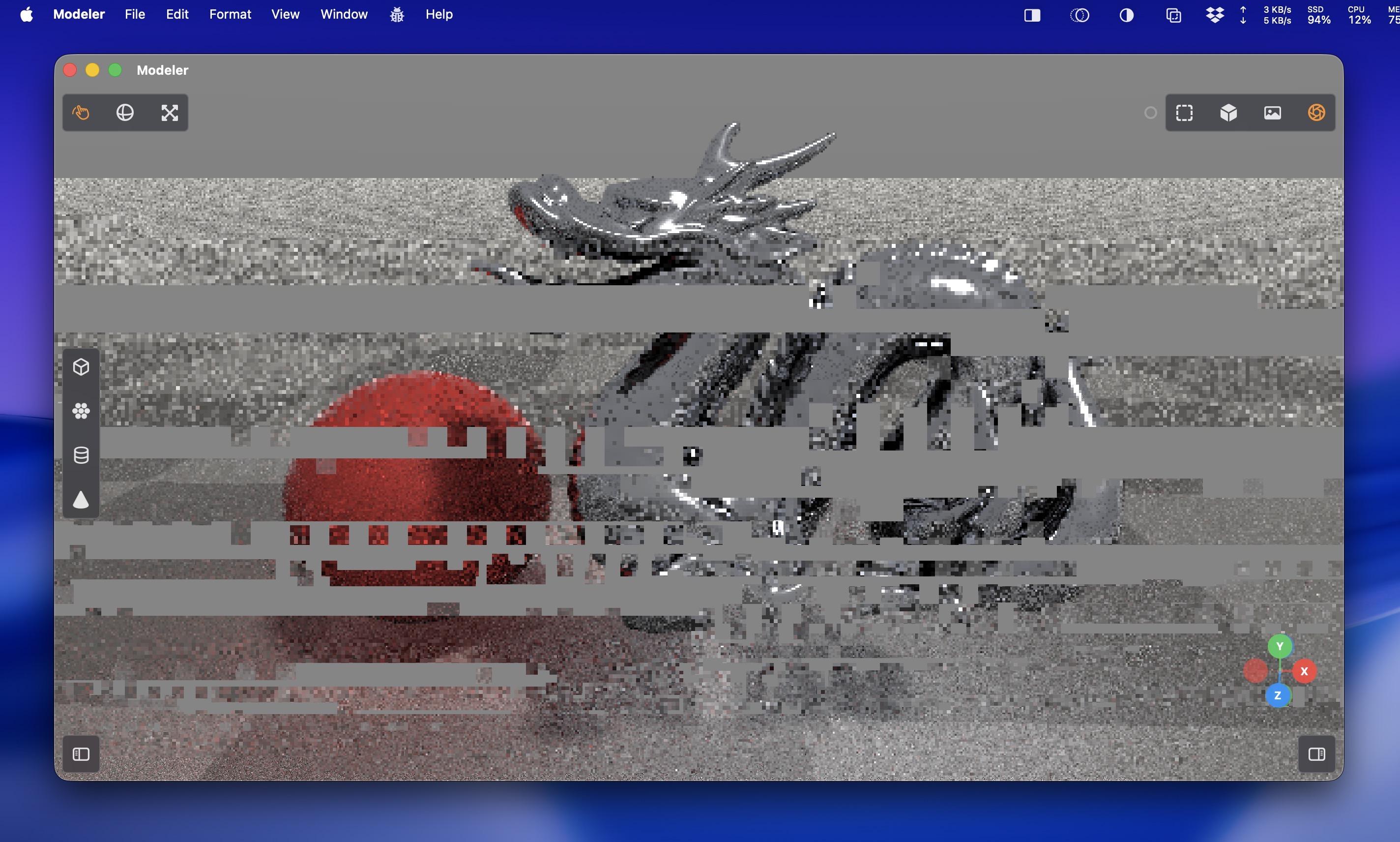Open the Edit menu
Screen dimensions: 1400x842
177,14
